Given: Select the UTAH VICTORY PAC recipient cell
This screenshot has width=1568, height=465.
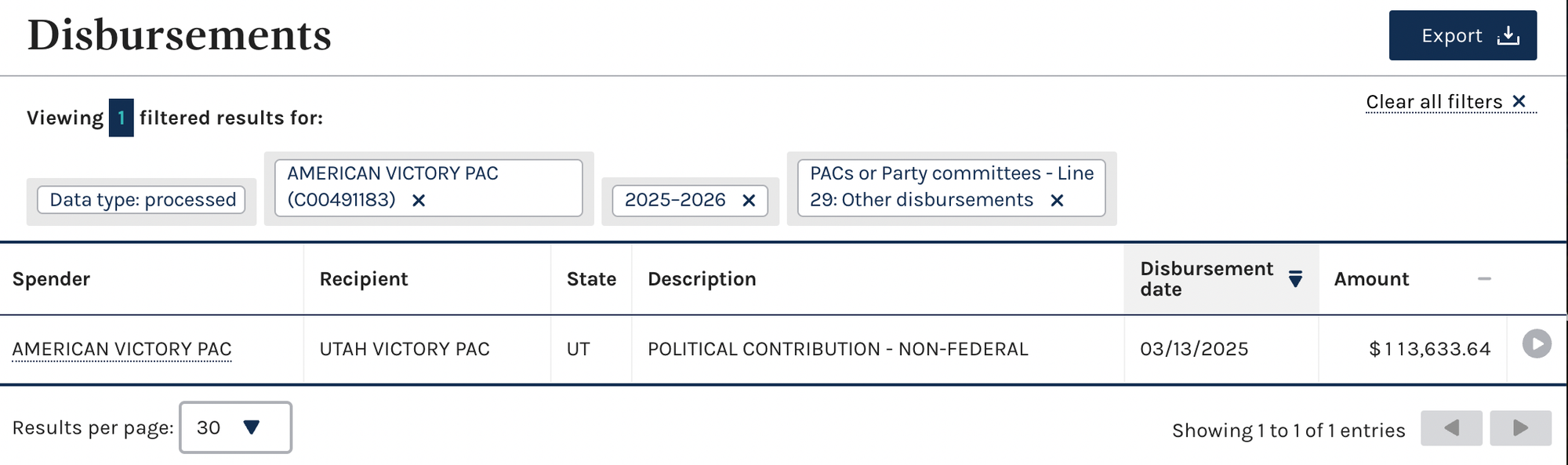Looking at the screenshot, I should (x=427, y=349).
